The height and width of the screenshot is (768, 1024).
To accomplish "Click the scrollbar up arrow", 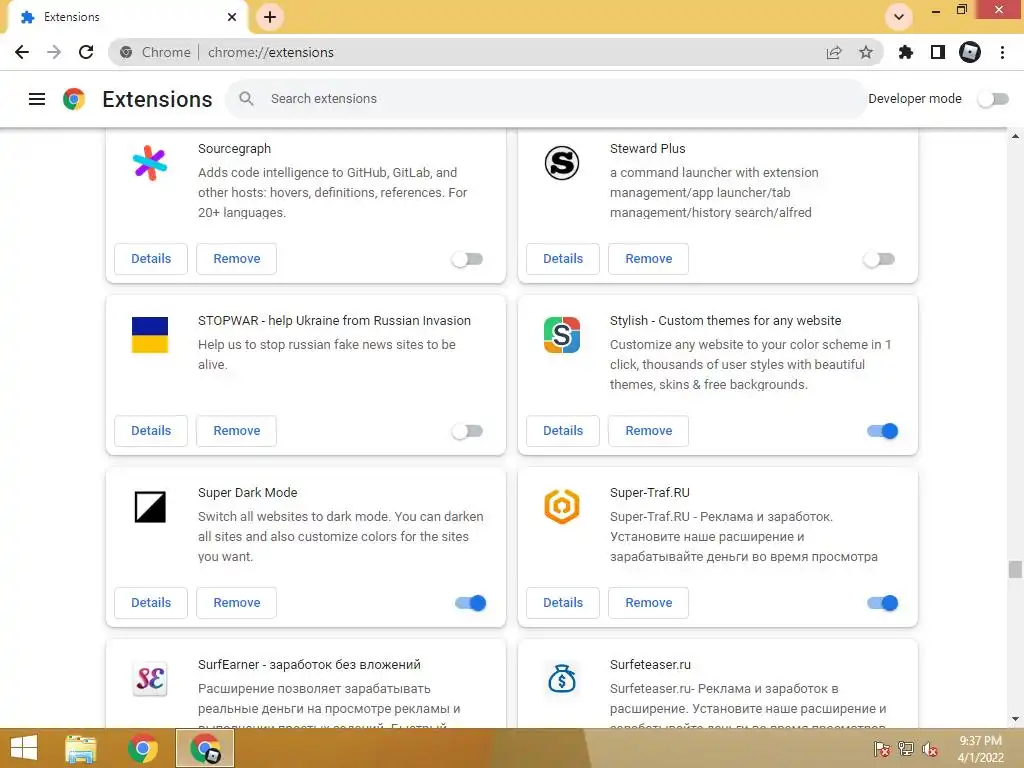I will [1015, 136].
